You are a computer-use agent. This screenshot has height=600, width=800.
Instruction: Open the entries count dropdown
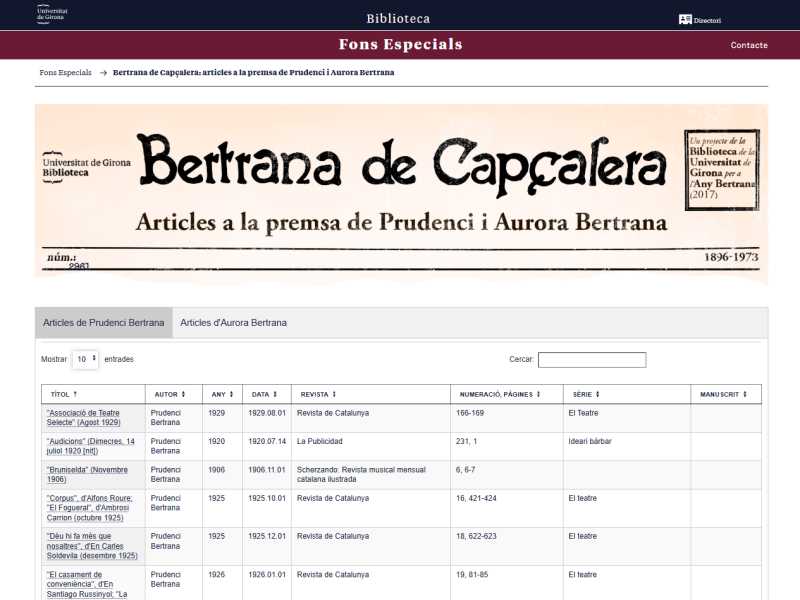85,359
